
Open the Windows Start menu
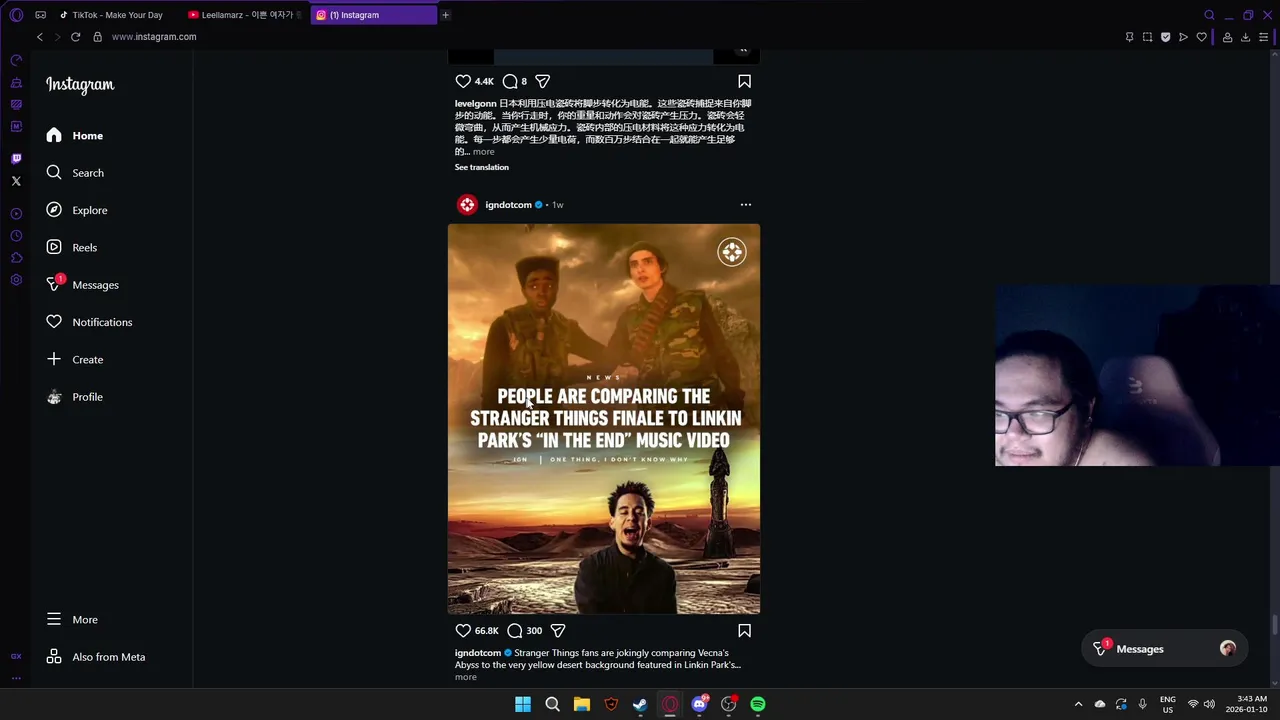(523, 704)
